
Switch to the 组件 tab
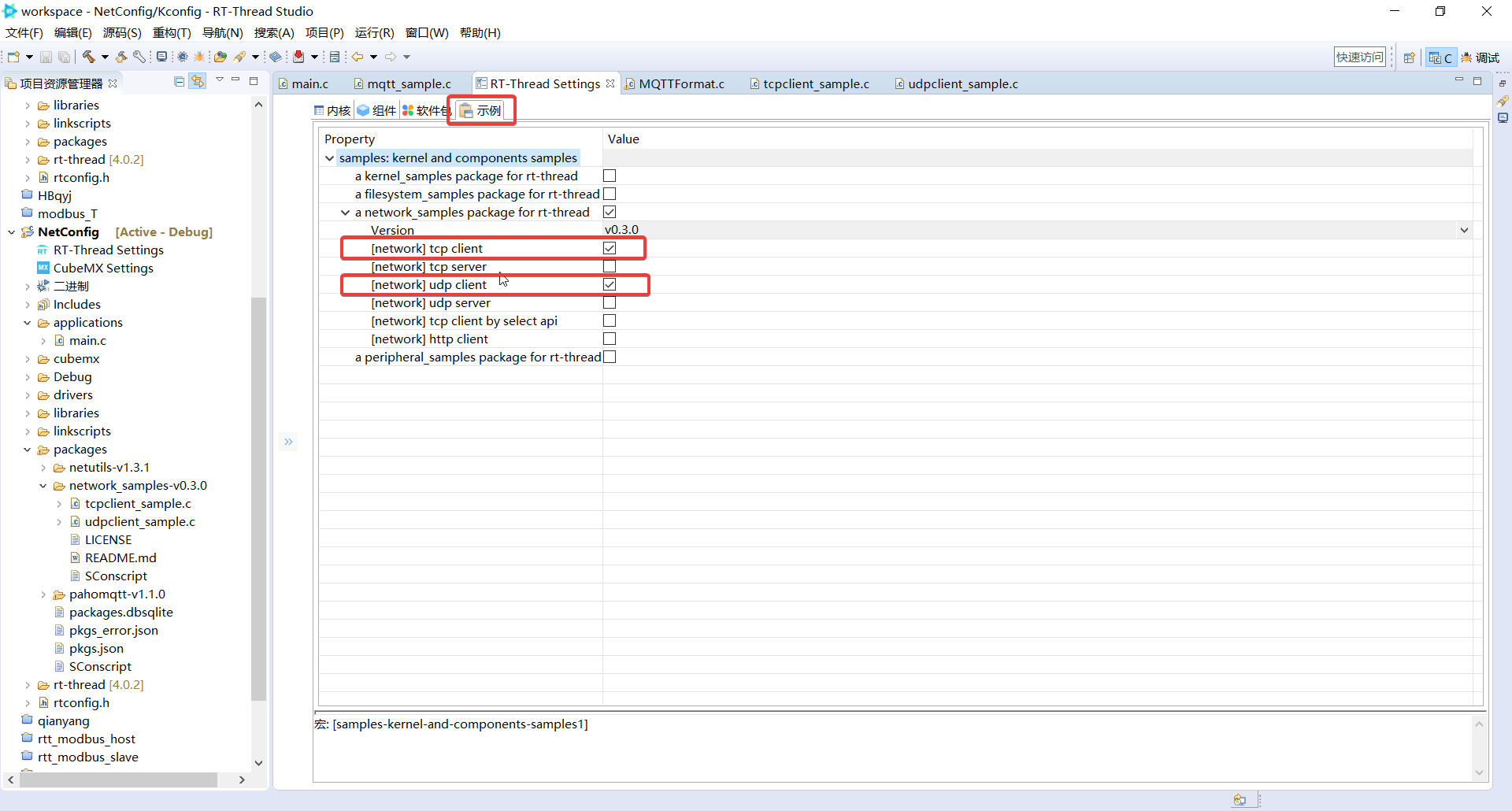click(x=376, y=110)
